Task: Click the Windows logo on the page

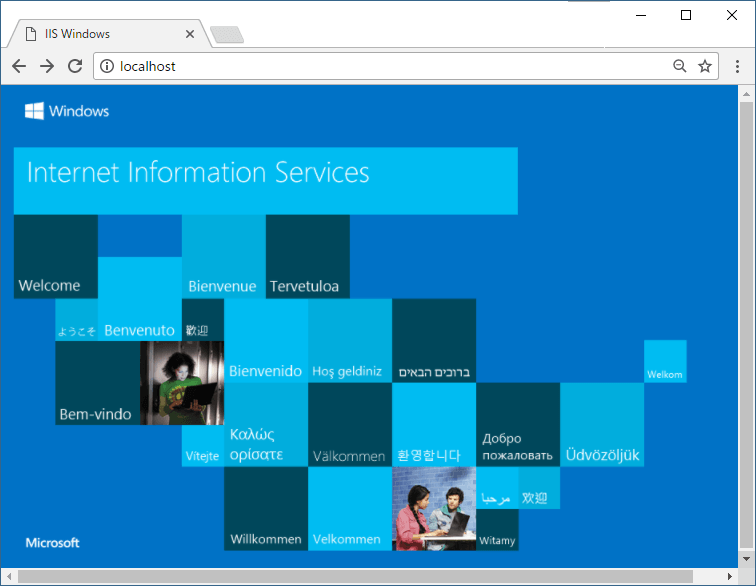Action: [x=67, y=111]
